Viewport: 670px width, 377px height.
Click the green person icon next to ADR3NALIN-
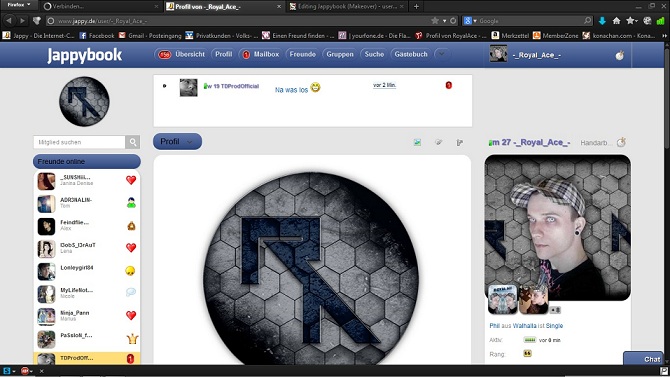coord(131,203)
